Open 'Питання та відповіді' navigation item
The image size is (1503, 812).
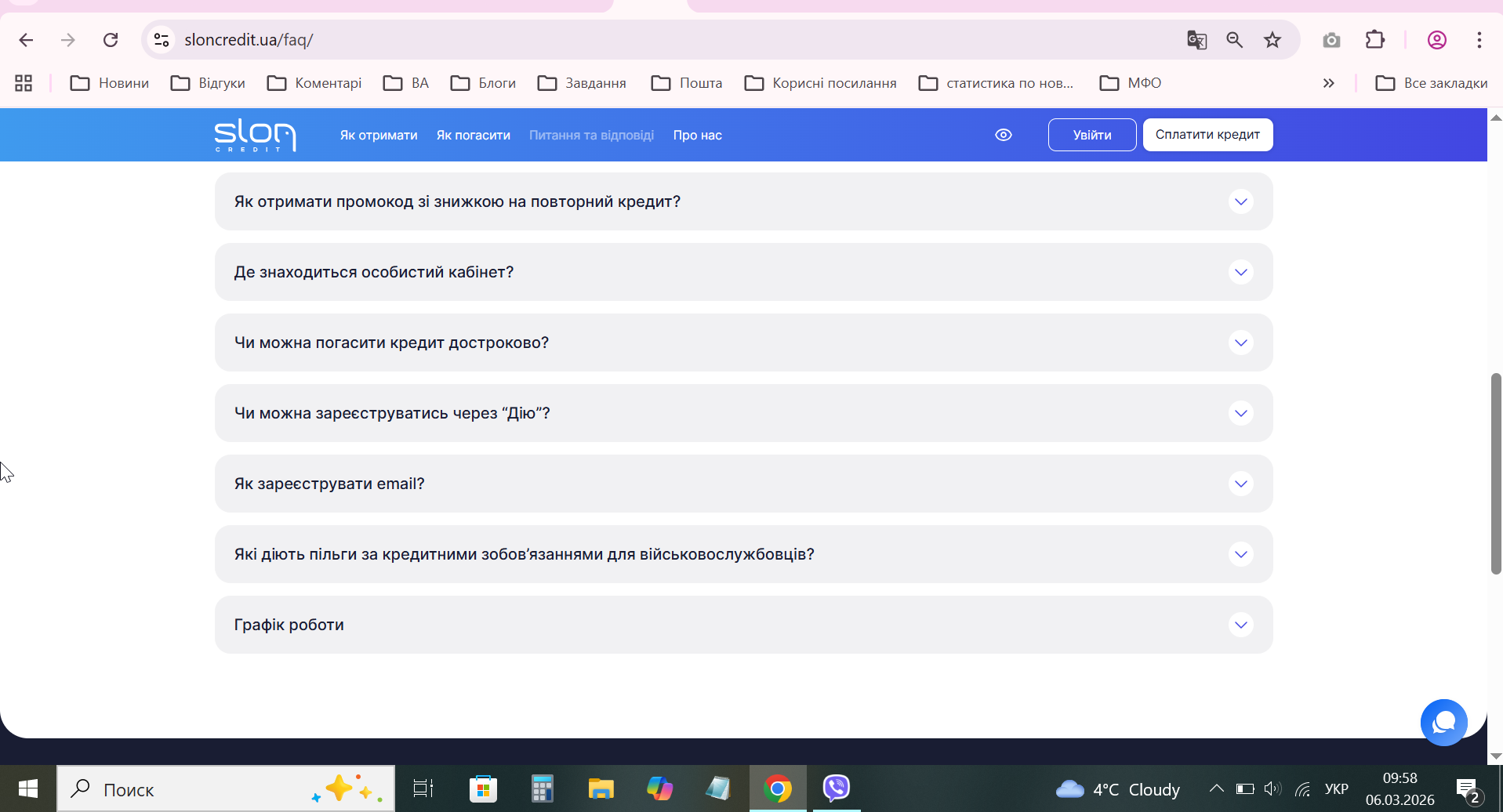click(591, 135)
